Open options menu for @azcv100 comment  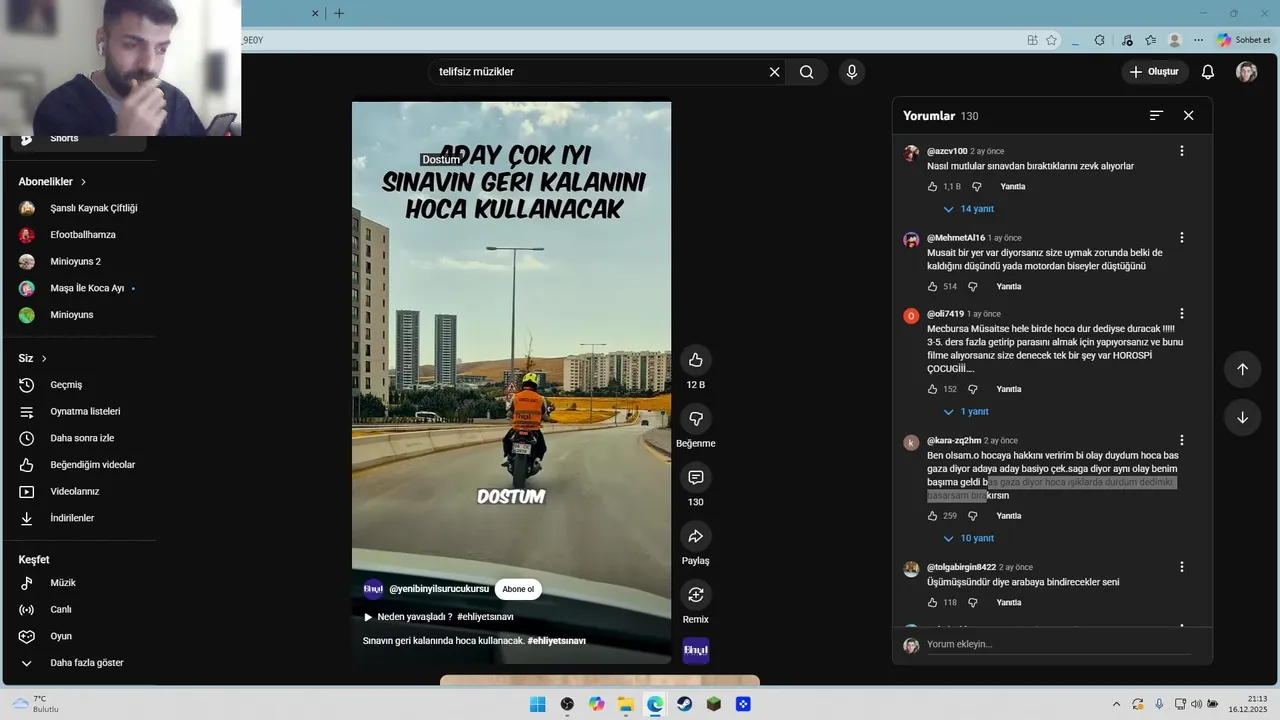tap(1182, 151)
